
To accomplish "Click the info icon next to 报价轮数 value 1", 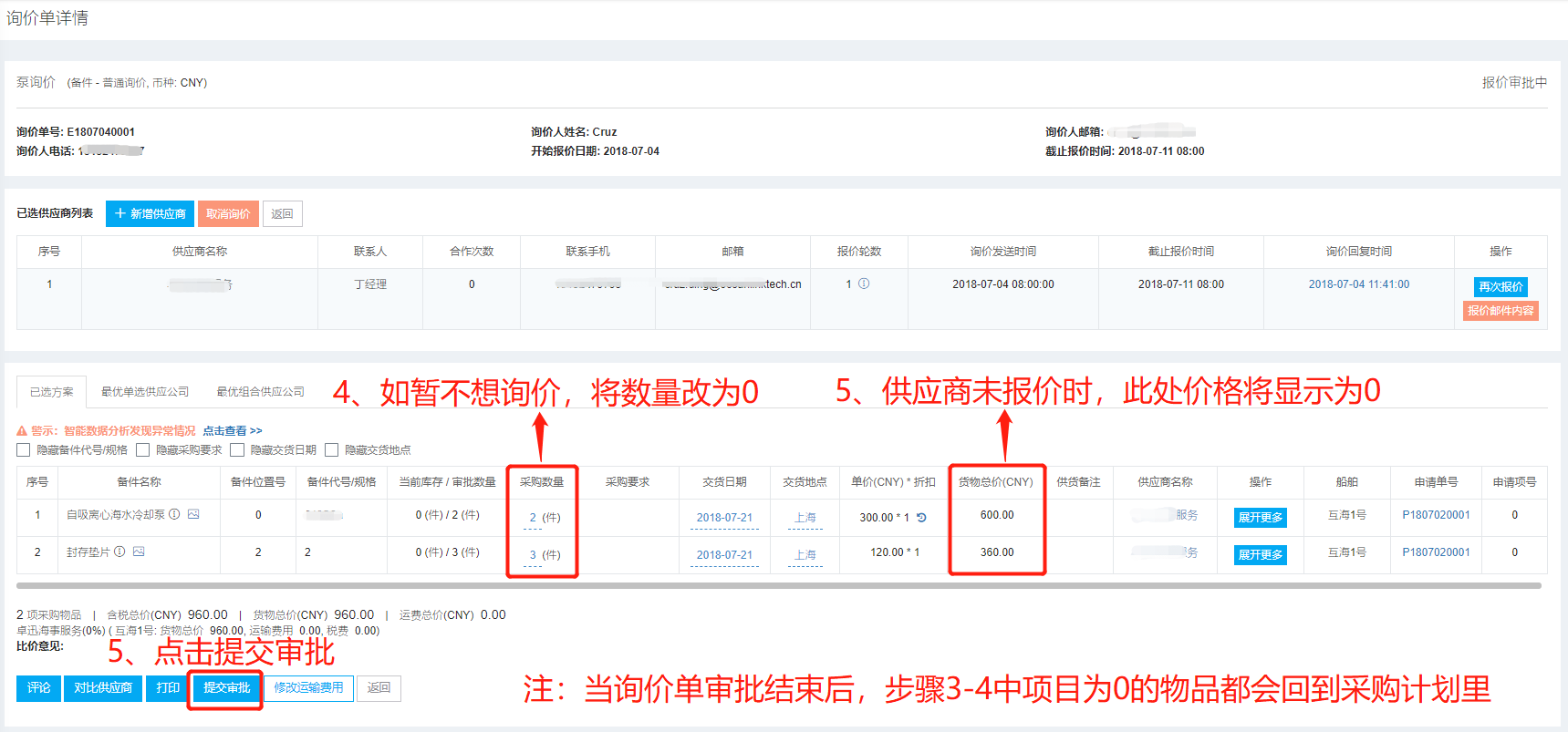I will [x=864, y=284].
